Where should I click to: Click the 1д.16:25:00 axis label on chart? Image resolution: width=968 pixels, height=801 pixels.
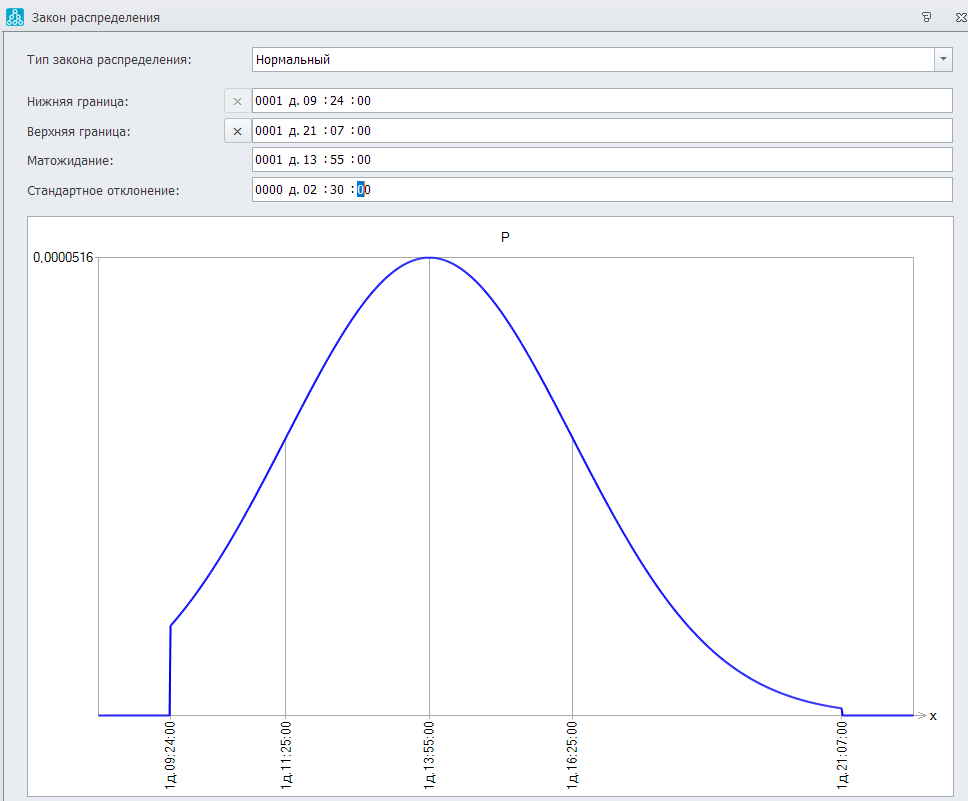pos(572,756)
